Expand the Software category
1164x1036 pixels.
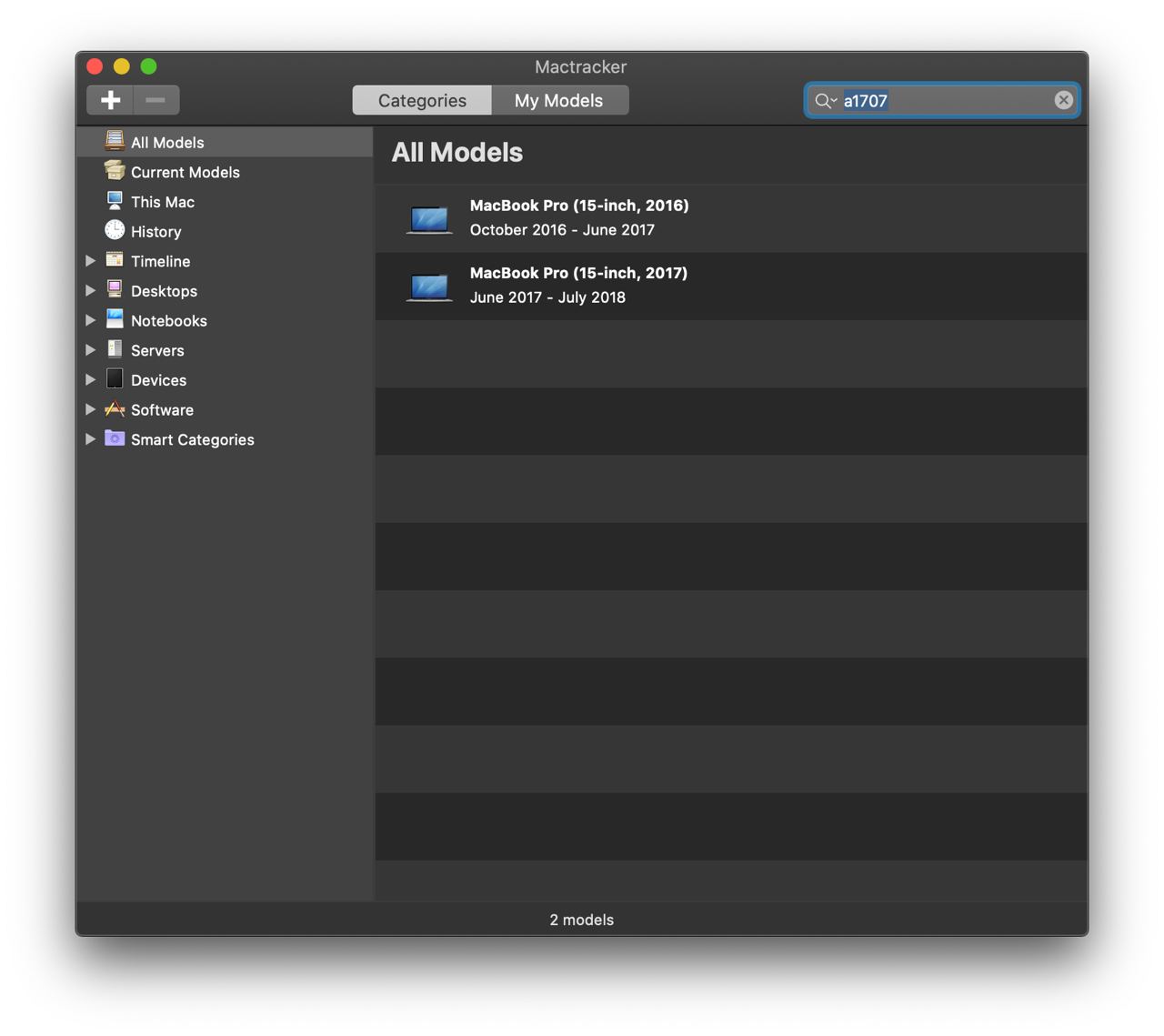(x=91, y=409)
